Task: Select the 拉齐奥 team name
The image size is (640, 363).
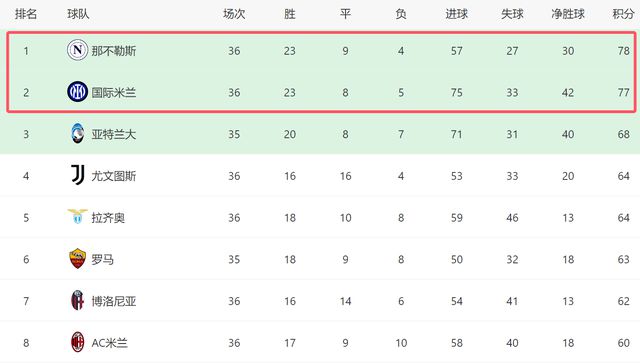Action: [x=108, y=218]
